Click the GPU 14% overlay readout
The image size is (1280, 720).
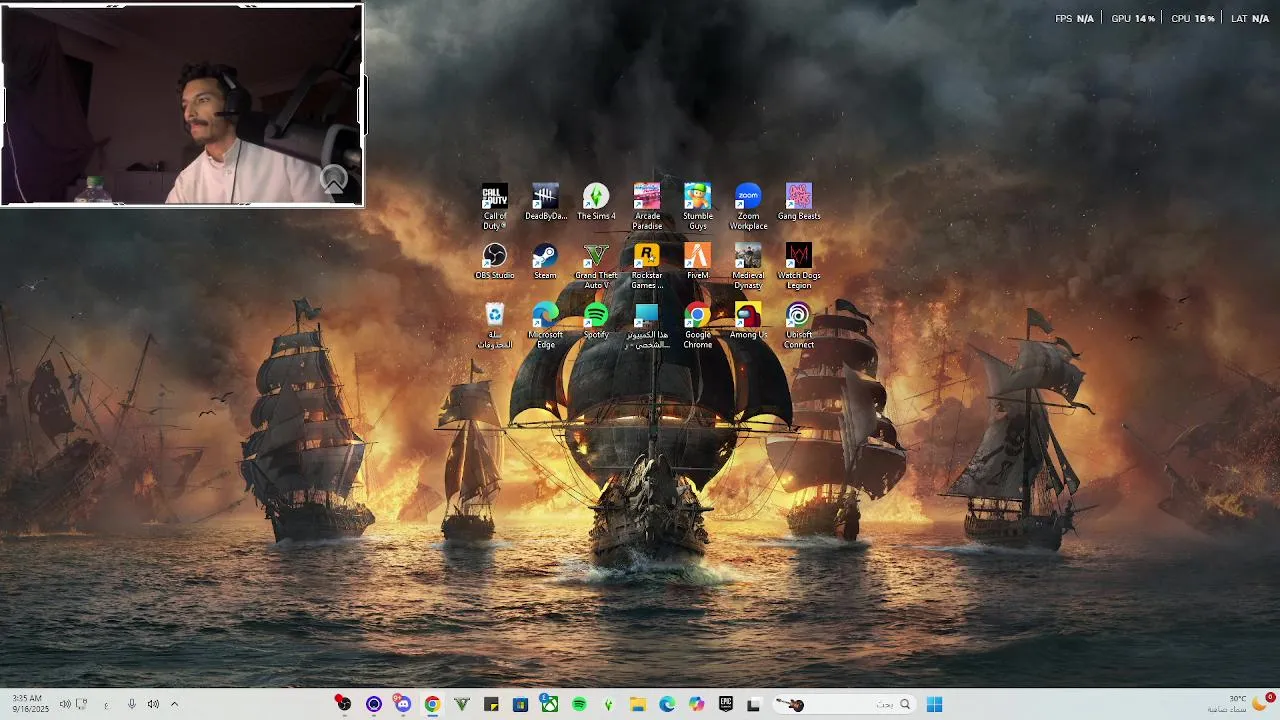tap(1133, 19)
